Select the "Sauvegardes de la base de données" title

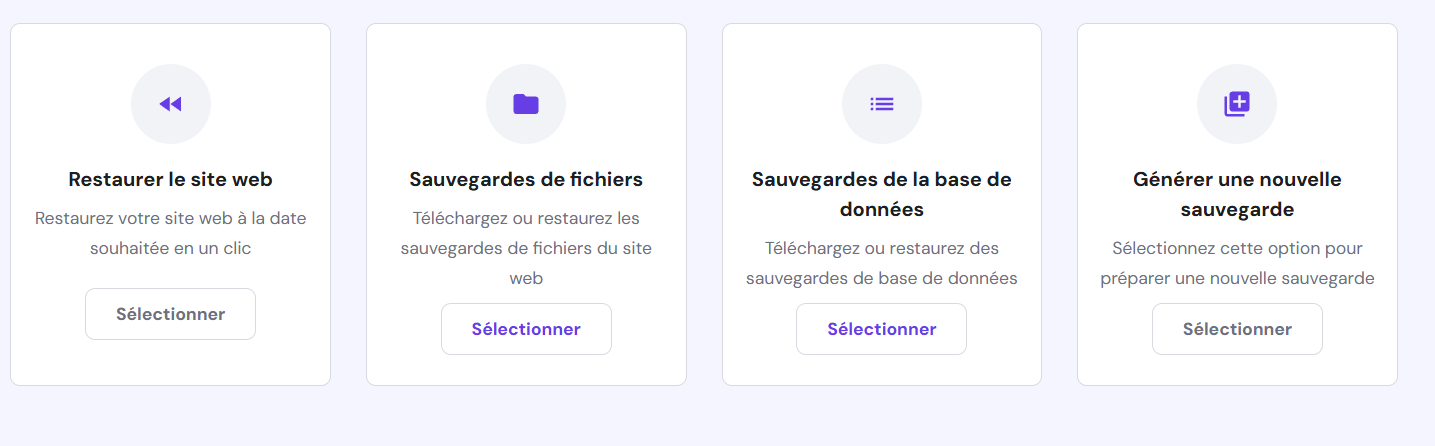[881, 195]
